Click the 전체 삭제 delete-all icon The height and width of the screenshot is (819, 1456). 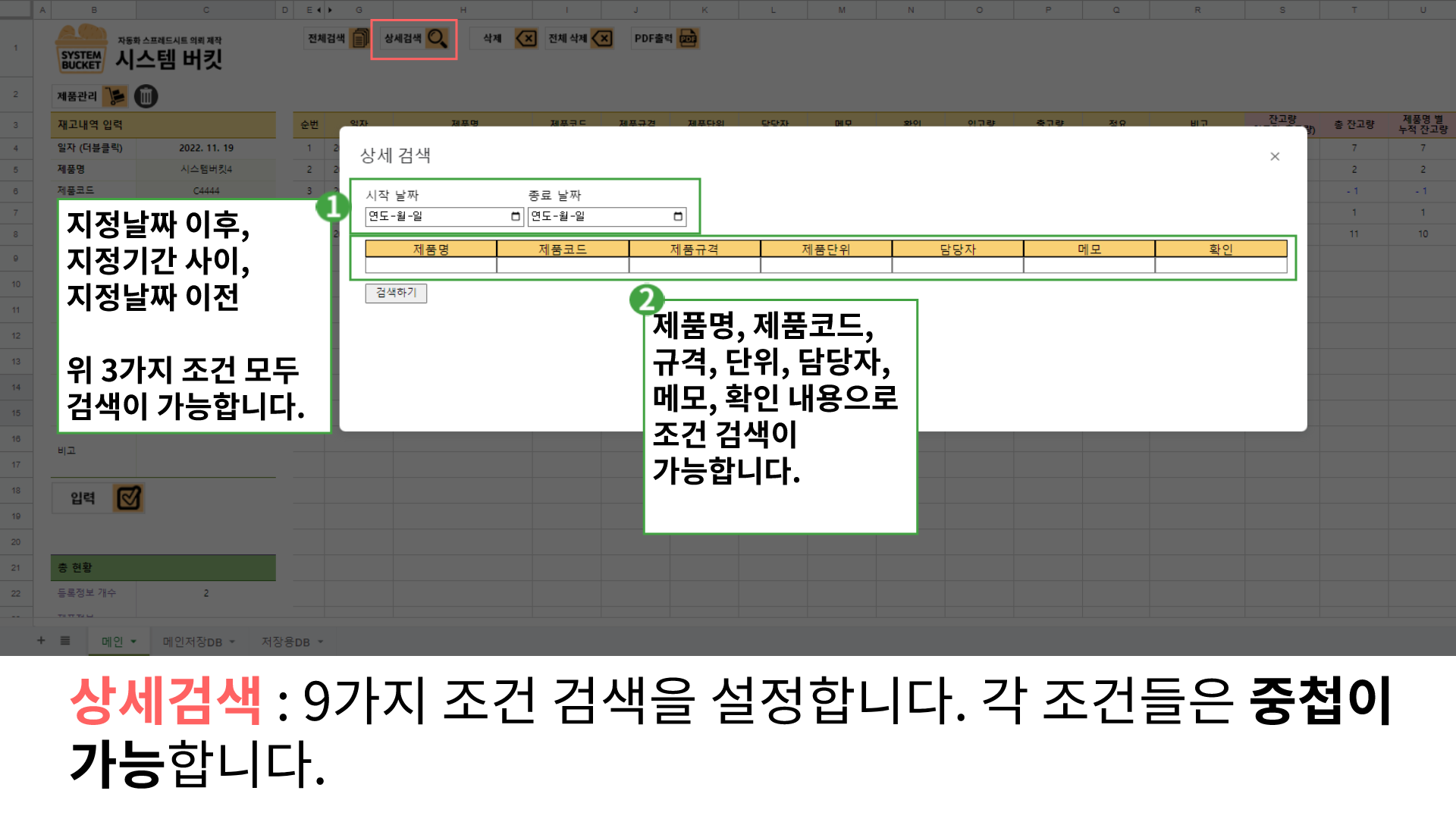(x=602, y=39)
